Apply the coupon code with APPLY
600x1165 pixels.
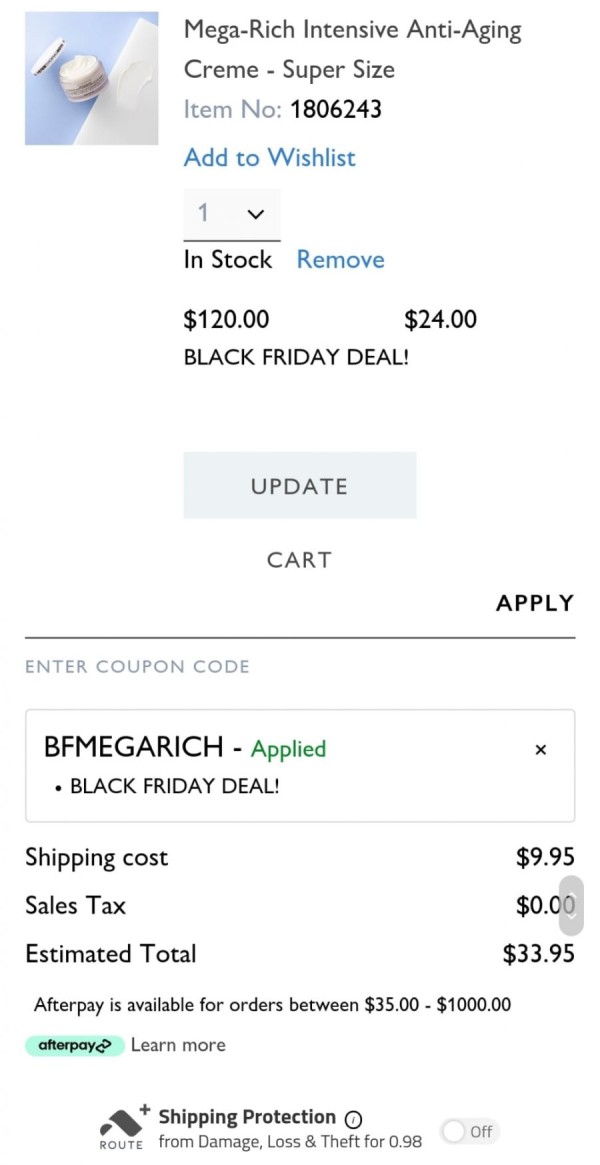[535, 603]
